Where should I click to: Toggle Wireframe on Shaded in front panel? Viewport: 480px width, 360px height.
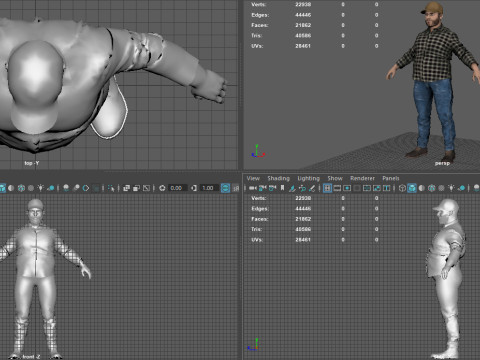(x=21, y=188)
